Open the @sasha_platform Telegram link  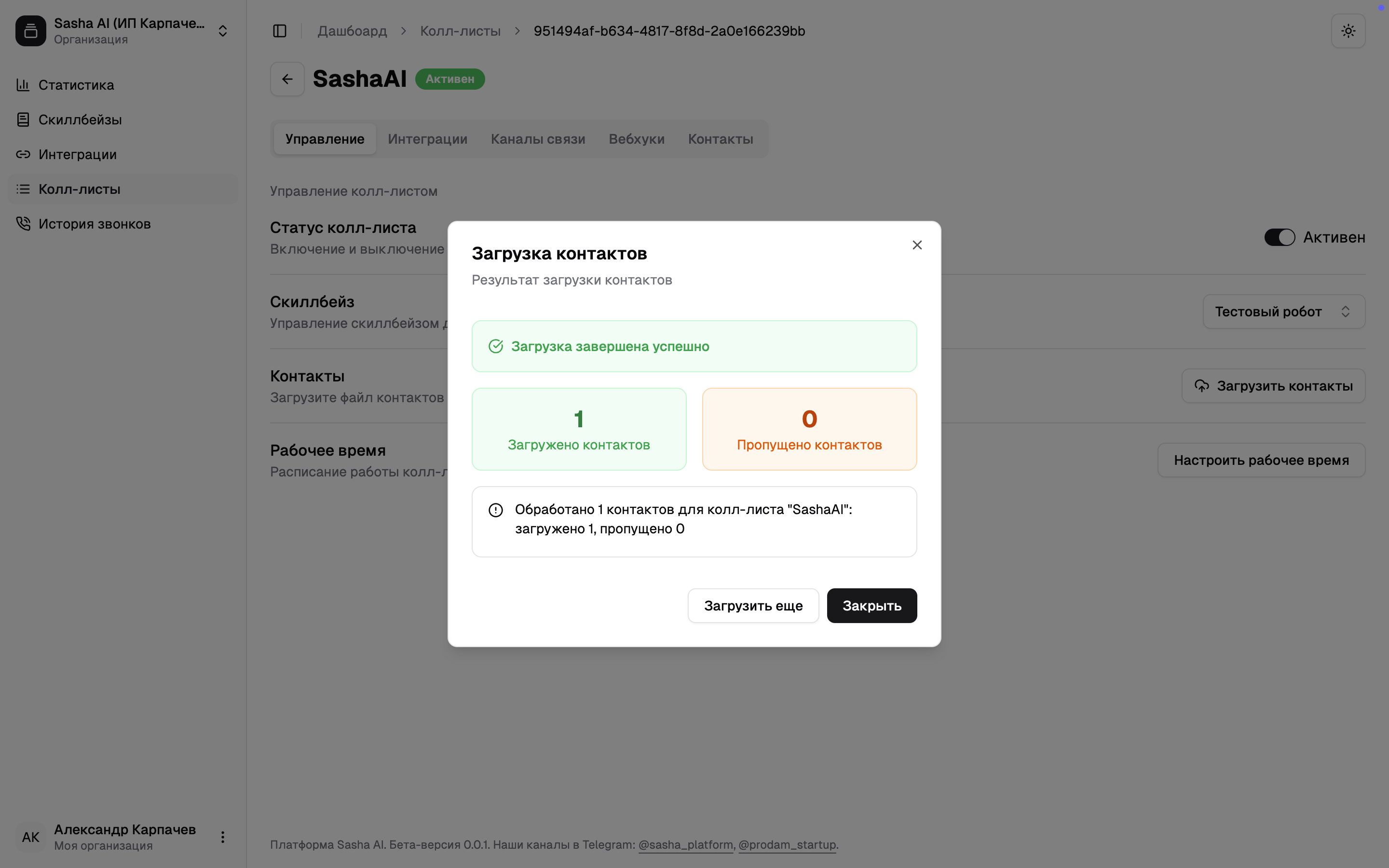click(x=685, y=844)
